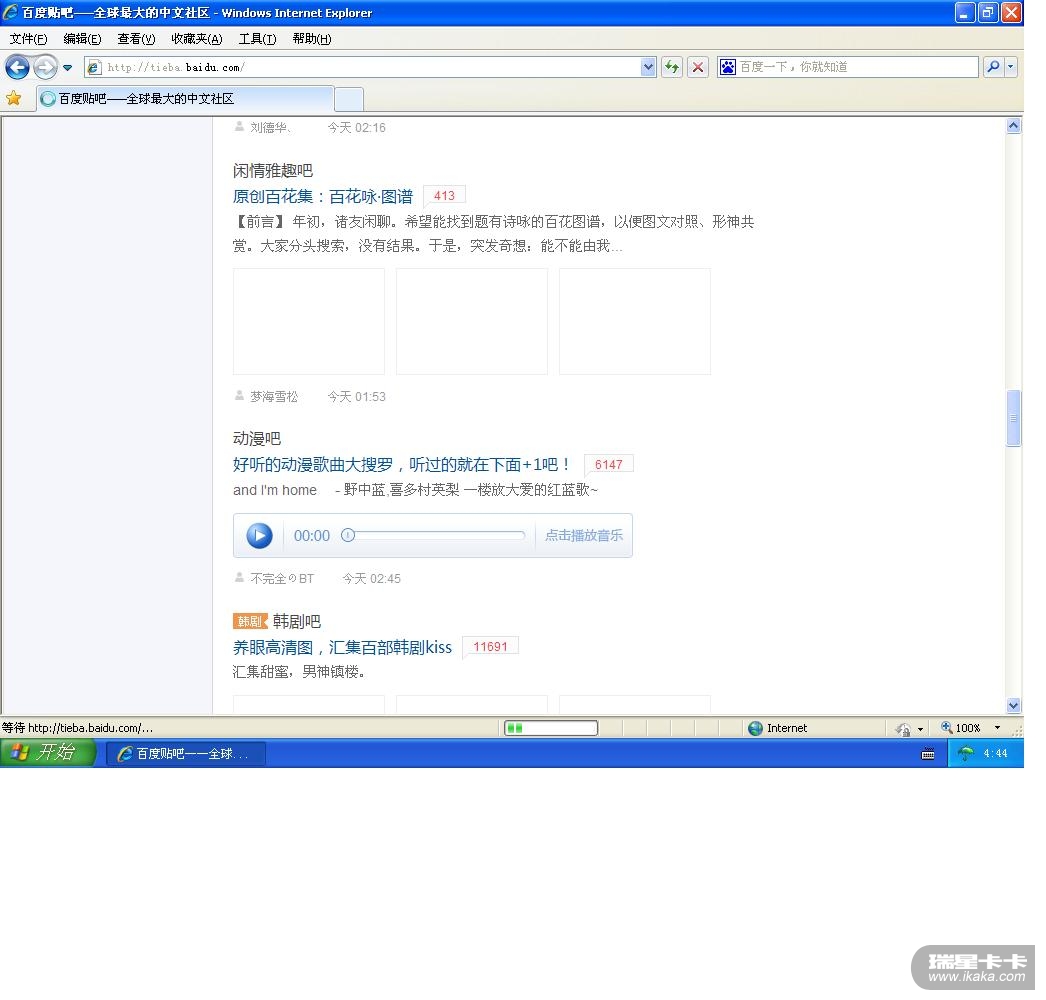This screenshot has height=1000, width=1046.
Task: Click the Refresh page icon
Action: coord(672,67)
